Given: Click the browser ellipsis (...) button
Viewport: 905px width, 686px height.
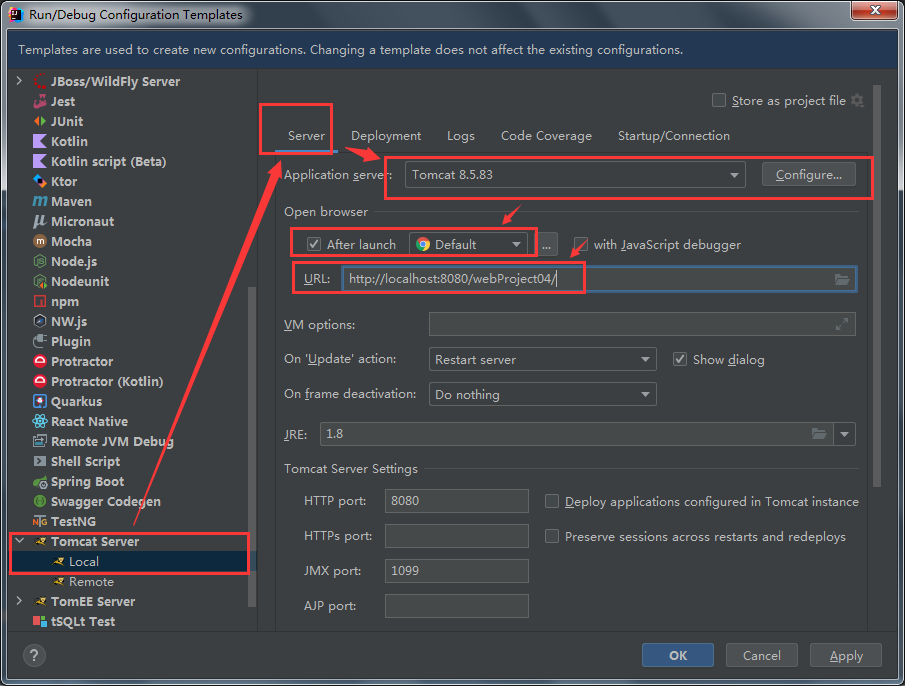Looking at the screenshot, I should click(x=546, y=245).
